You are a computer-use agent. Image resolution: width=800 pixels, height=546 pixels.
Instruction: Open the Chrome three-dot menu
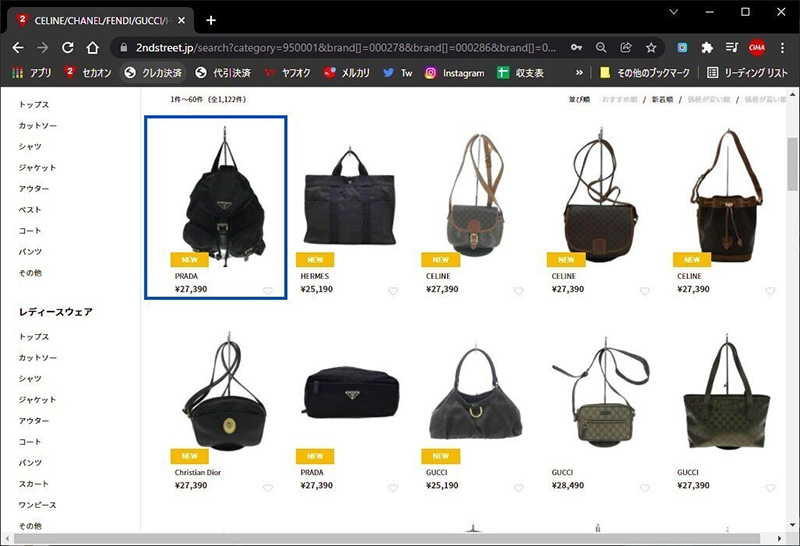[x=781, y=47]
